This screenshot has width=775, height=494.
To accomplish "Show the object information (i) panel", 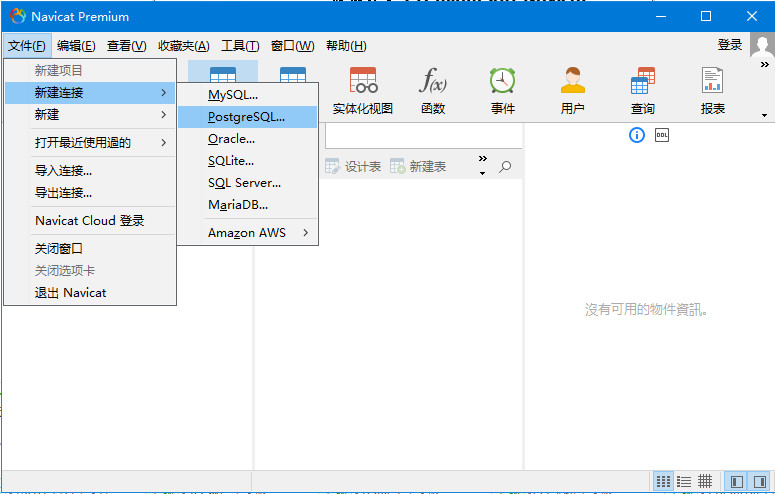I will [x=637, y=135].
